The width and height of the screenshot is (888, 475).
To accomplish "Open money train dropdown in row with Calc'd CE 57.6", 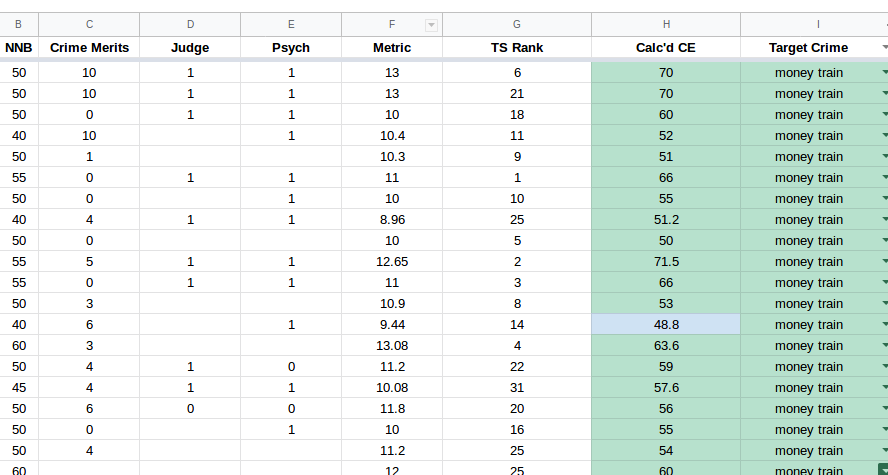I will click(x=885, y=388).
